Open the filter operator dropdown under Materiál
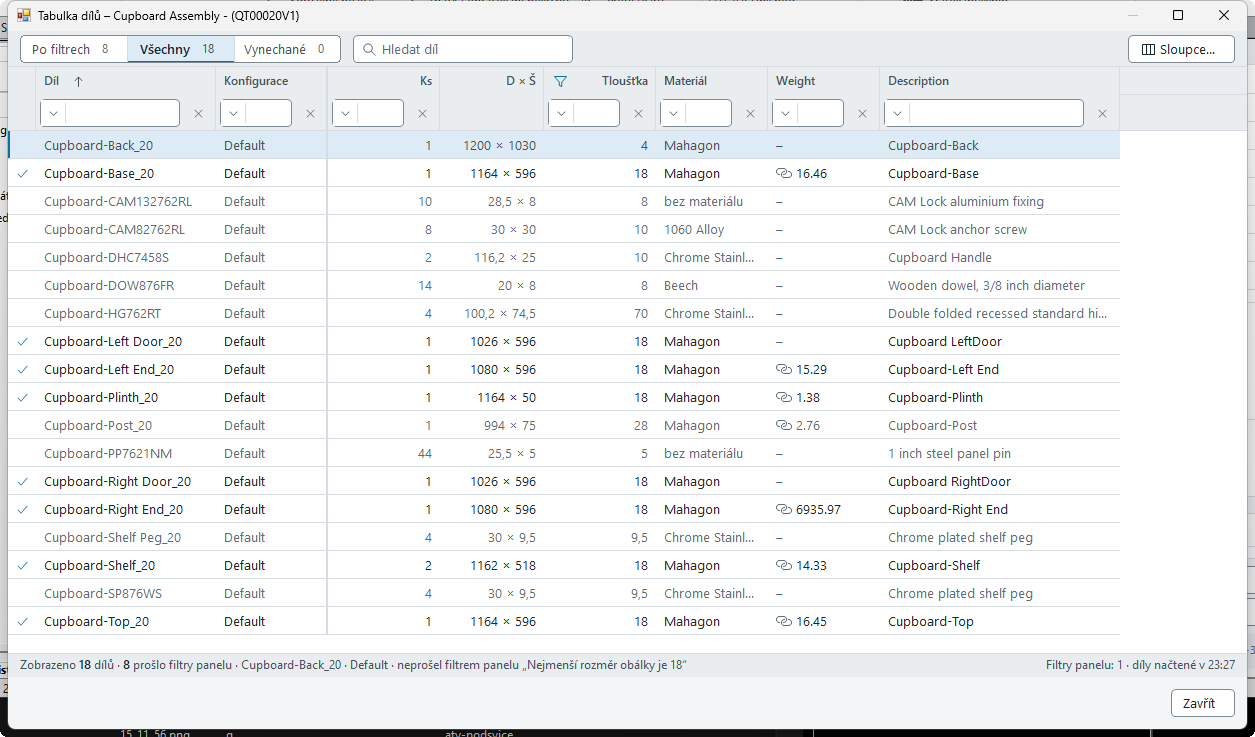The height and width of the screenshot is (737, 1255). click(673, 113)
